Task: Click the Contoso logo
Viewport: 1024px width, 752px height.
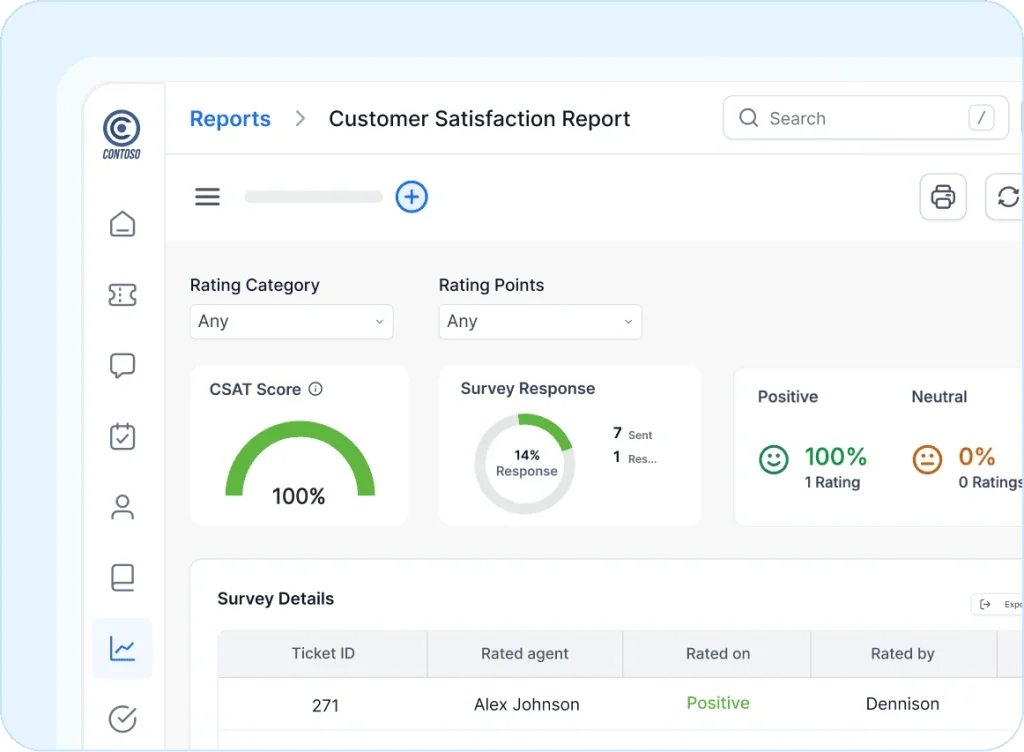Action: coord(121,133)
